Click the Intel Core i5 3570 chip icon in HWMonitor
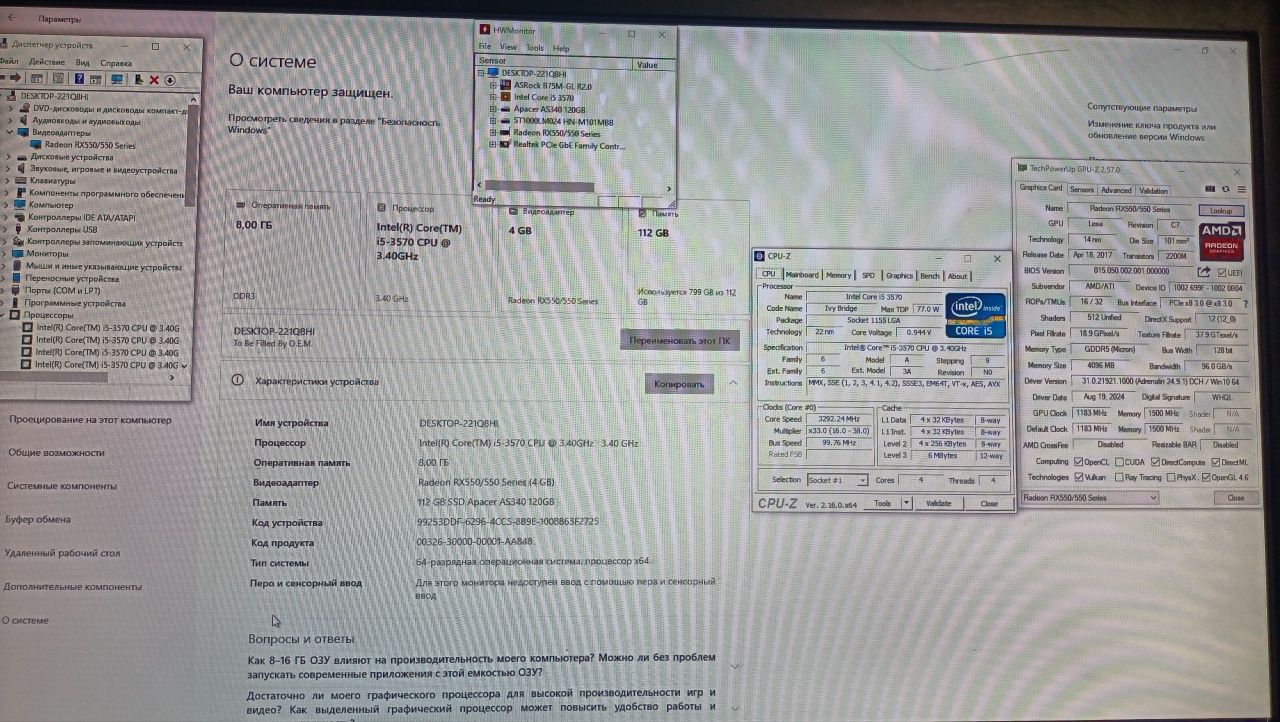This screenshot has width=1280, height=722. [x=506, y=97]
